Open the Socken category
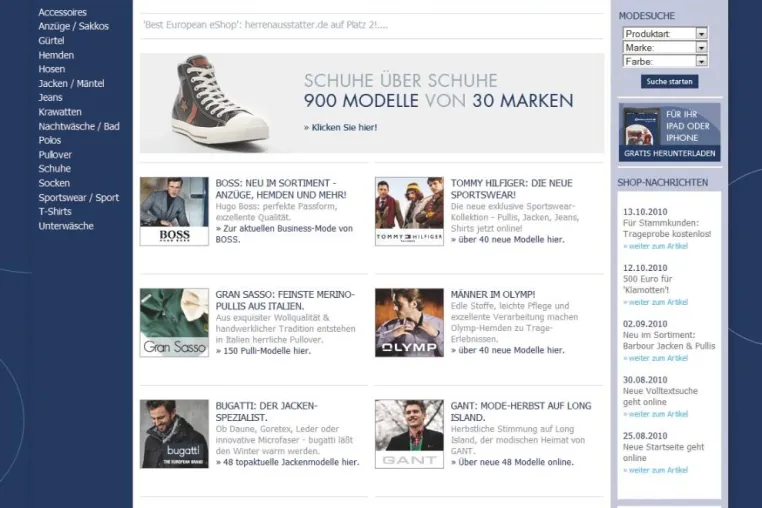This screenshot has height=508, width=762. 54,183
